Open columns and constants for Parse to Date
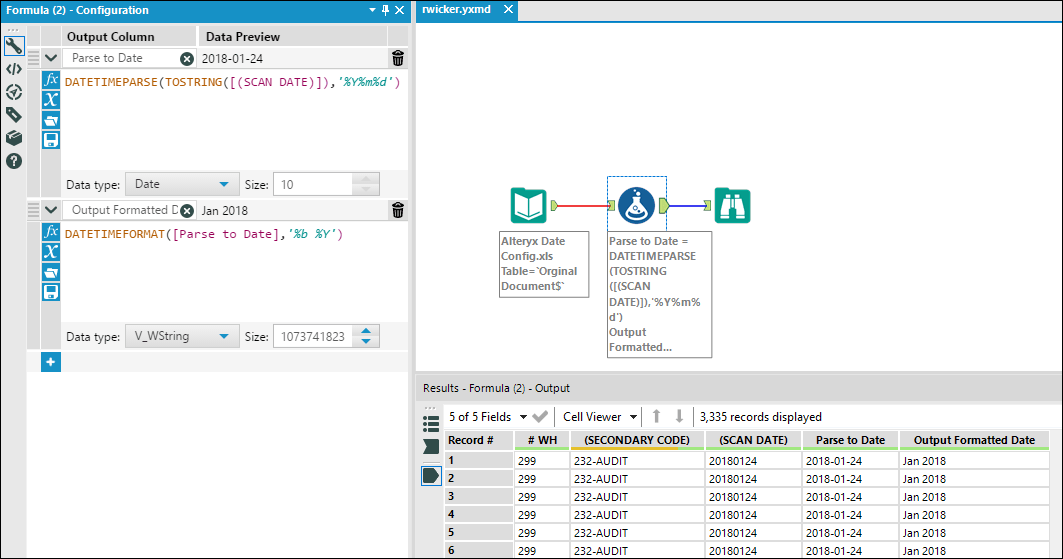1063x559 pixels. point(51,100)
